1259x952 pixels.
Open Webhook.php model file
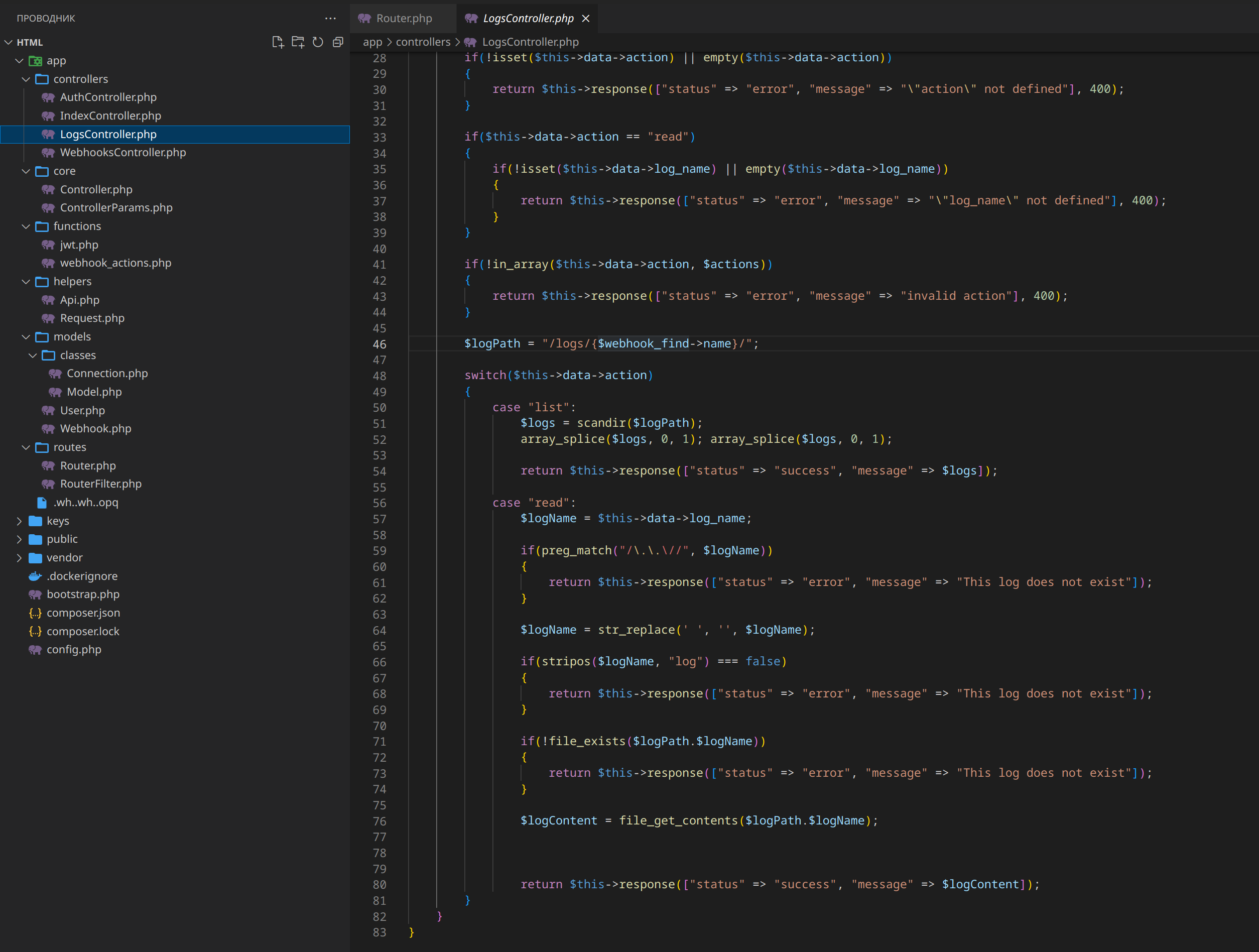(x=95, y=429)
